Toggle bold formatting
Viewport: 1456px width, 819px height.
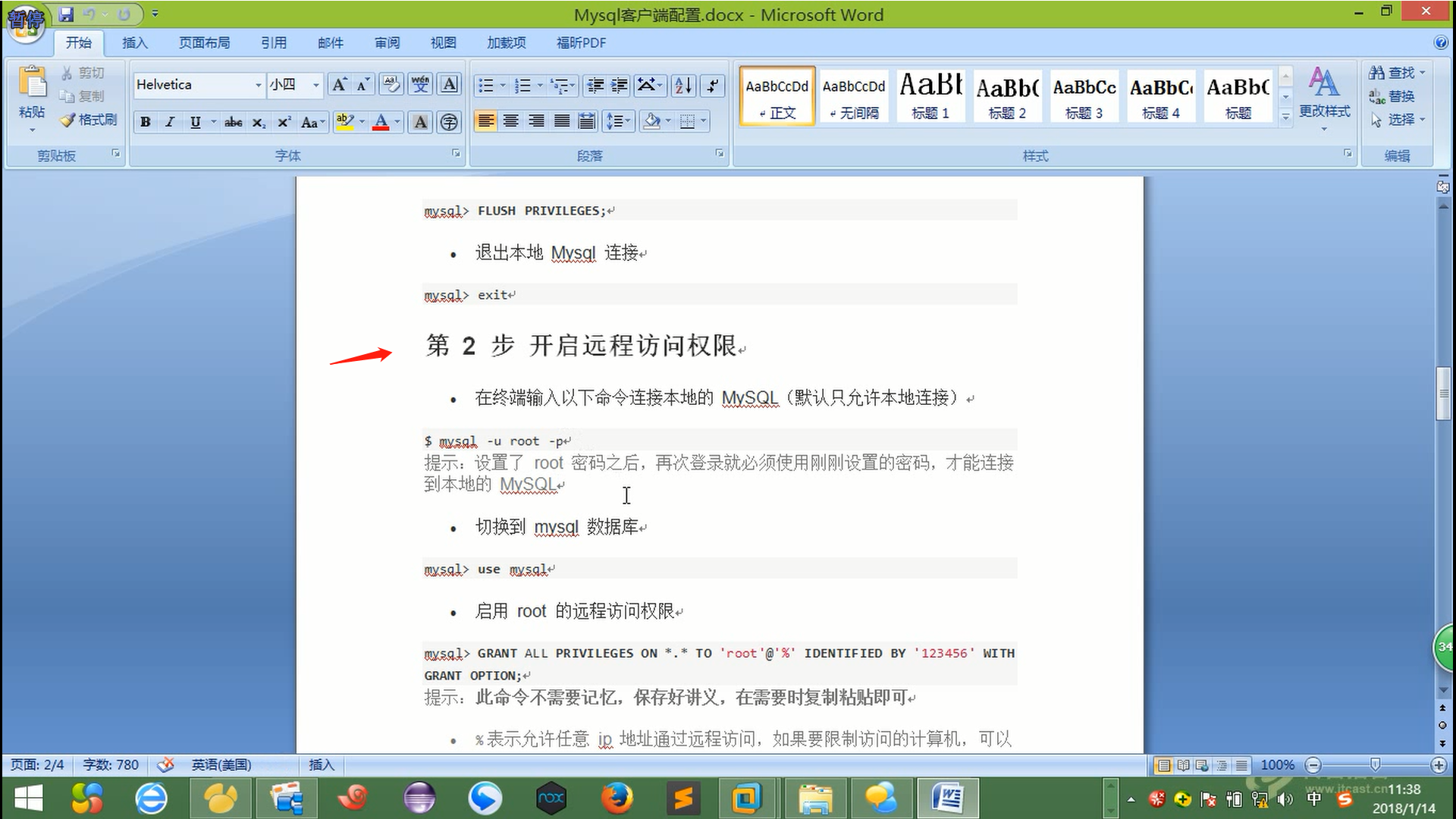[x=145, y=122]
